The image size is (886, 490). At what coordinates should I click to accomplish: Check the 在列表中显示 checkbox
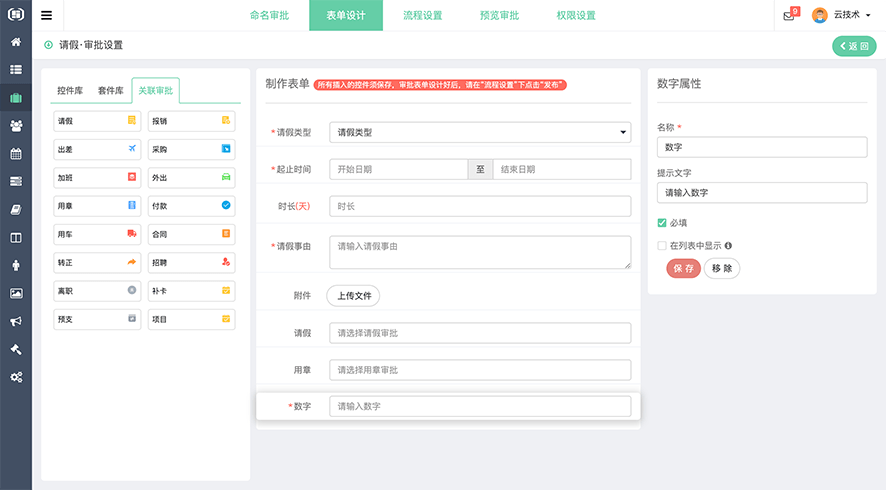coord(662,245)
